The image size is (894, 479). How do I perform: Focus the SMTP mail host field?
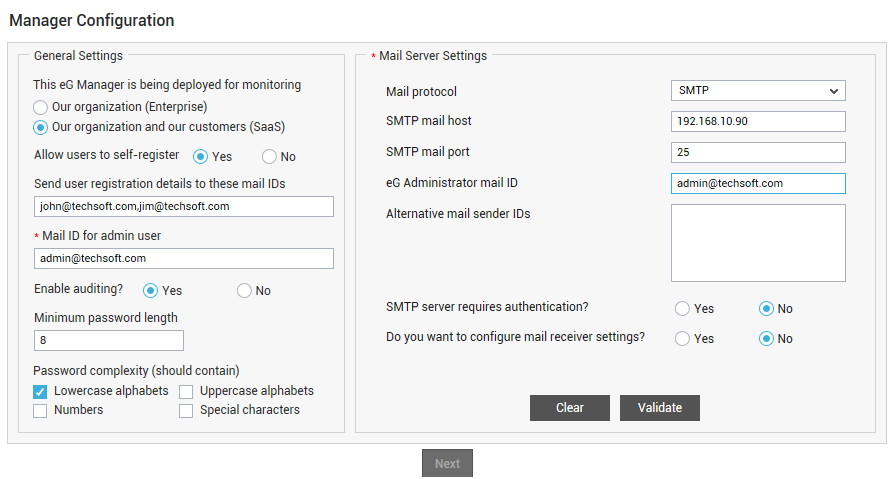[x=758, y=121]
